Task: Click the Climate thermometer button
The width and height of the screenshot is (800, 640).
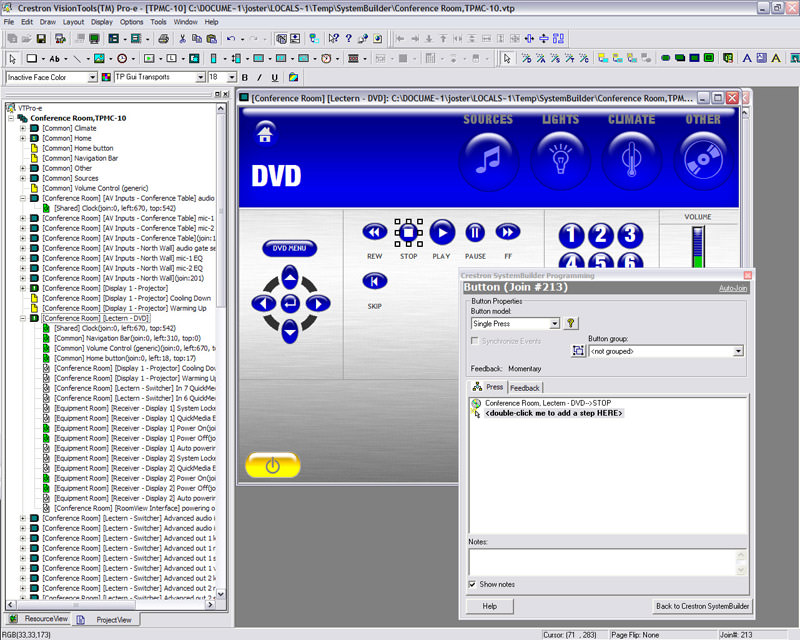Action: tap(631, 160)
